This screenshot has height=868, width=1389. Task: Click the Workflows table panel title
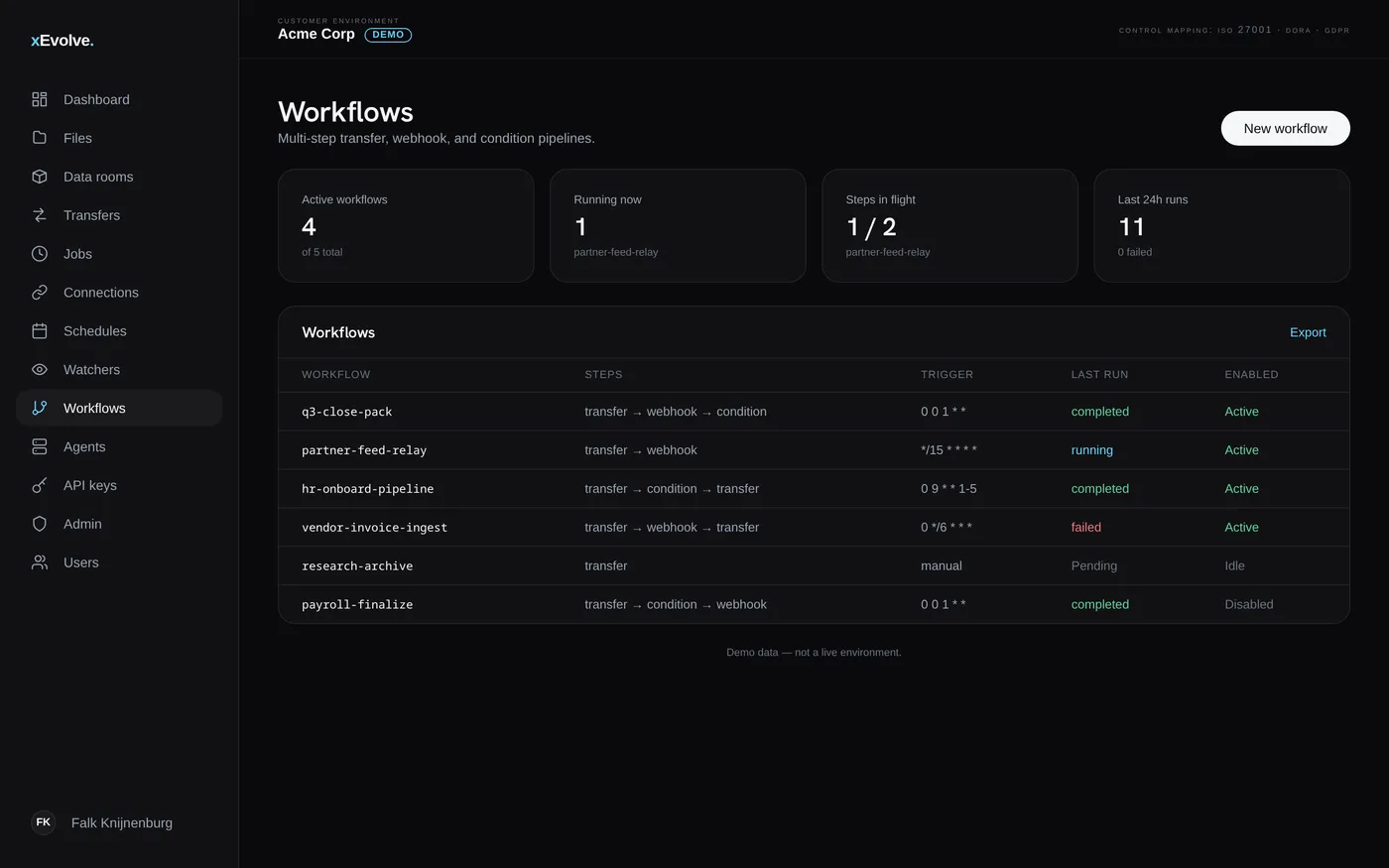338,332
